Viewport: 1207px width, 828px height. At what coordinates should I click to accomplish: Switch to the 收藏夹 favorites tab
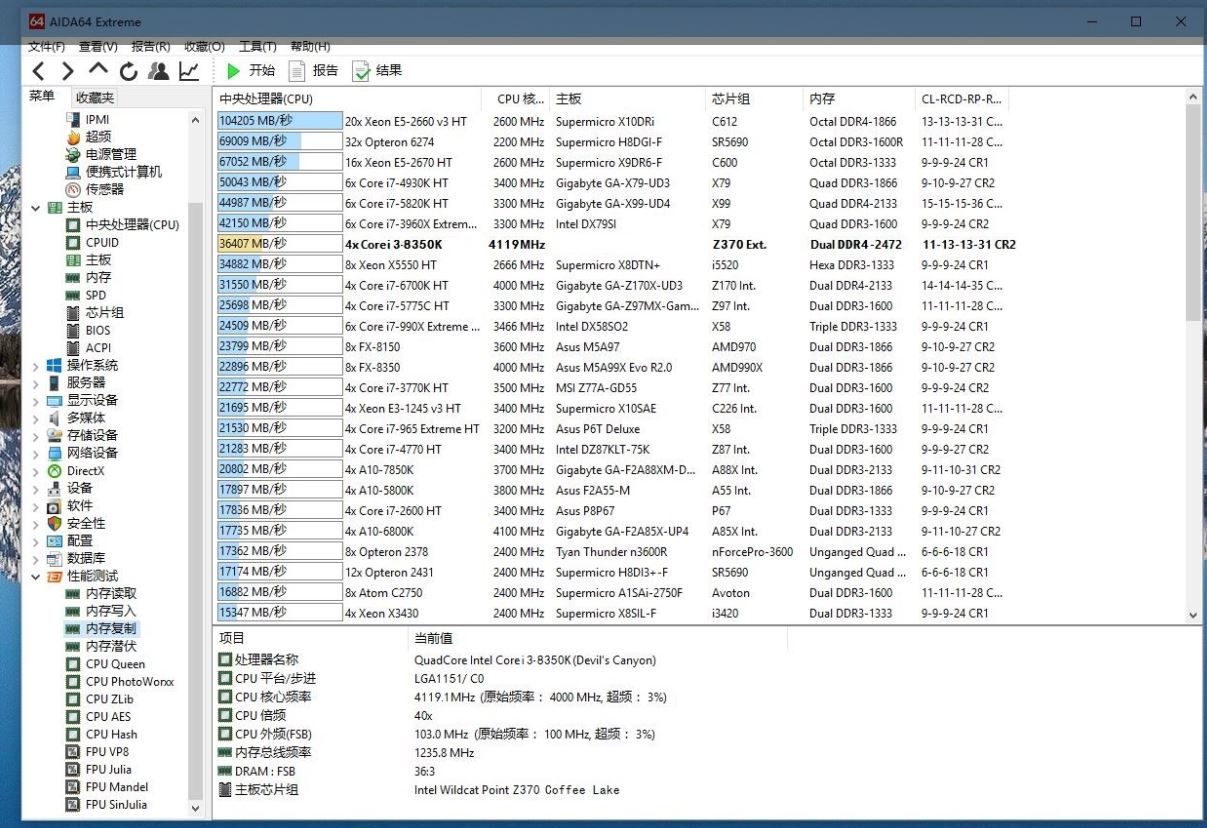click(95, 98)
